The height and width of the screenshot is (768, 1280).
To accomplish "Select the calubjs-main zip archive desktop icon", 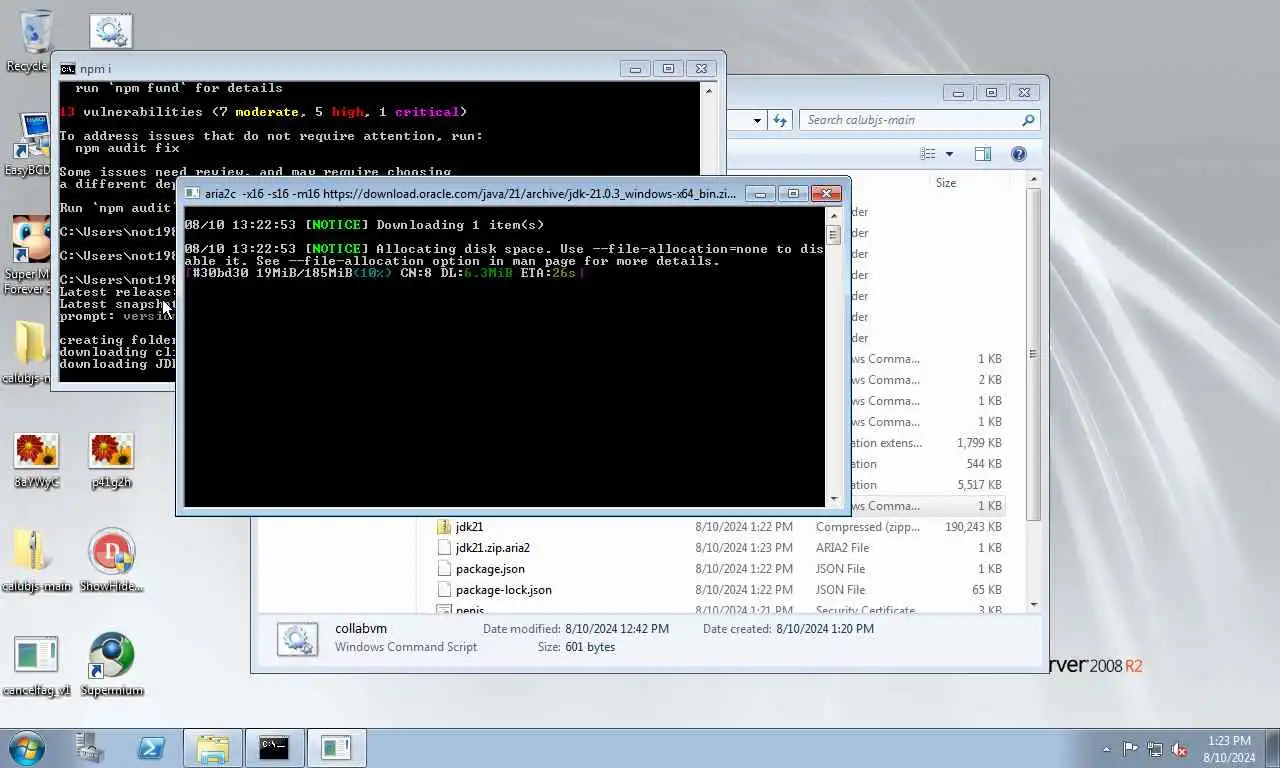I will (33, 551).
